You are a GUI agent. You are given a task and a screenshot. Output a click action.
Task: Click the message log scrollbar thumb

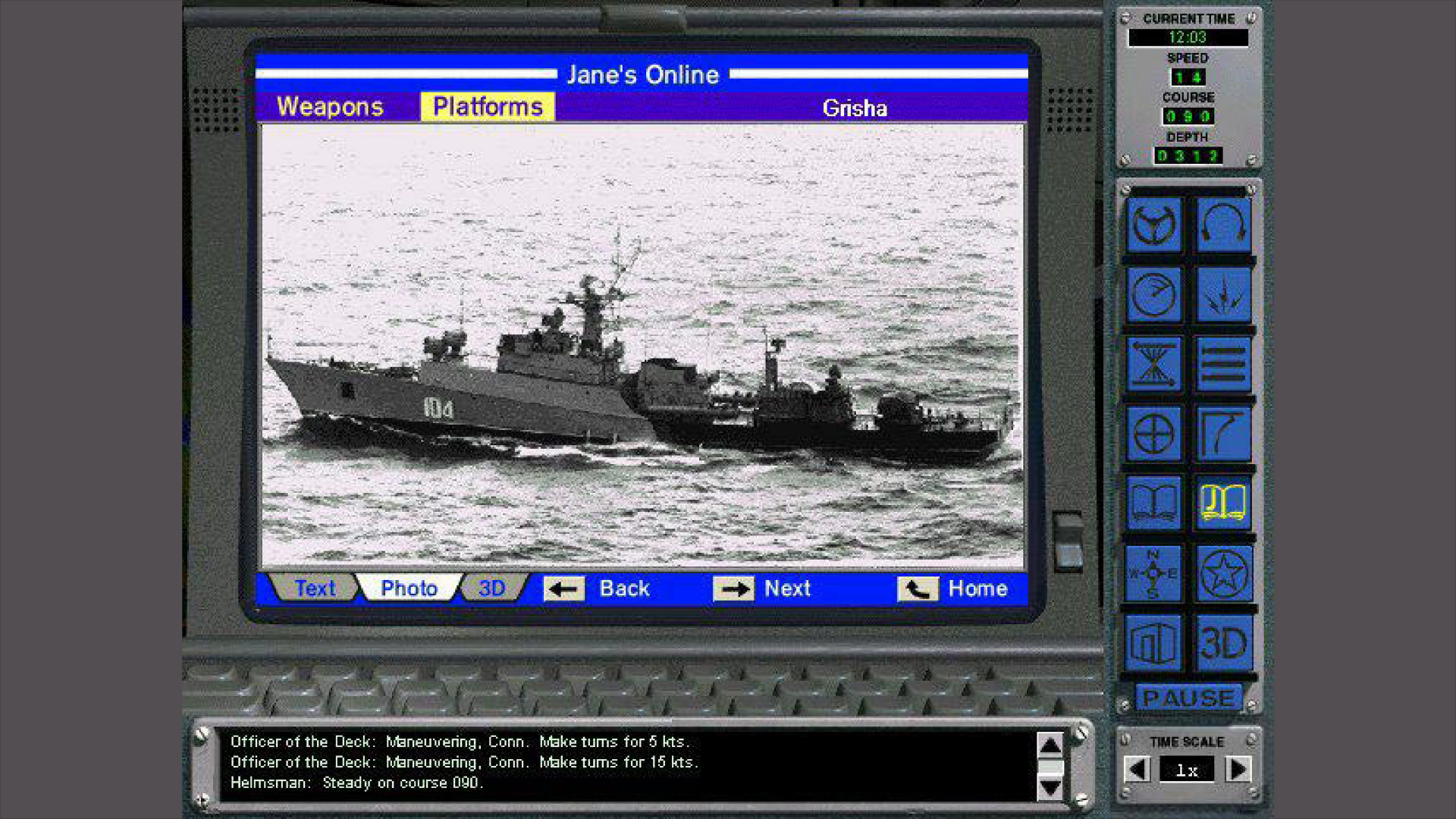pos(1050,767)
